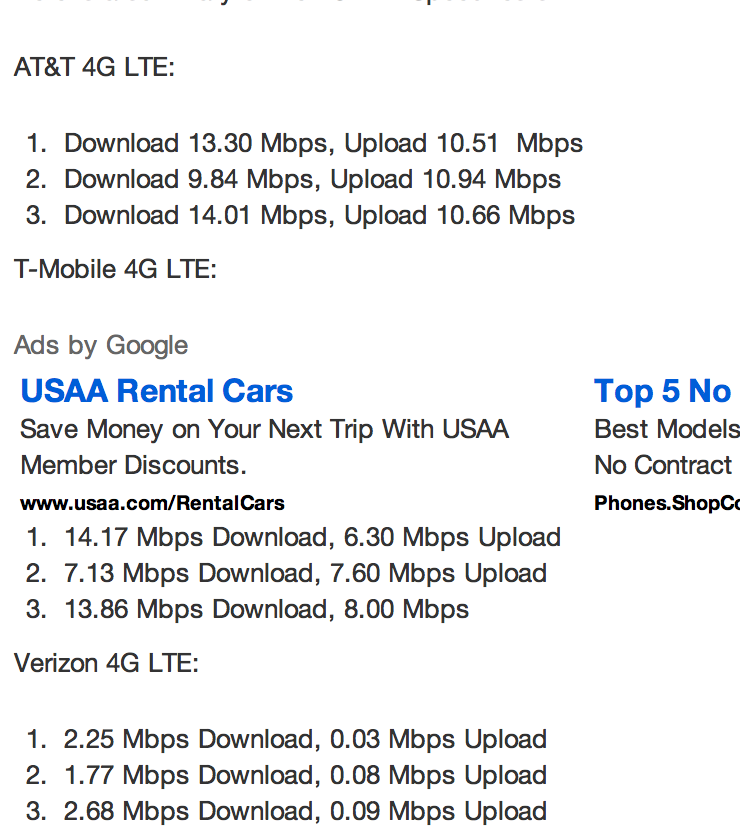Click the Ads by Google label
740x830 pixels.
101,346
